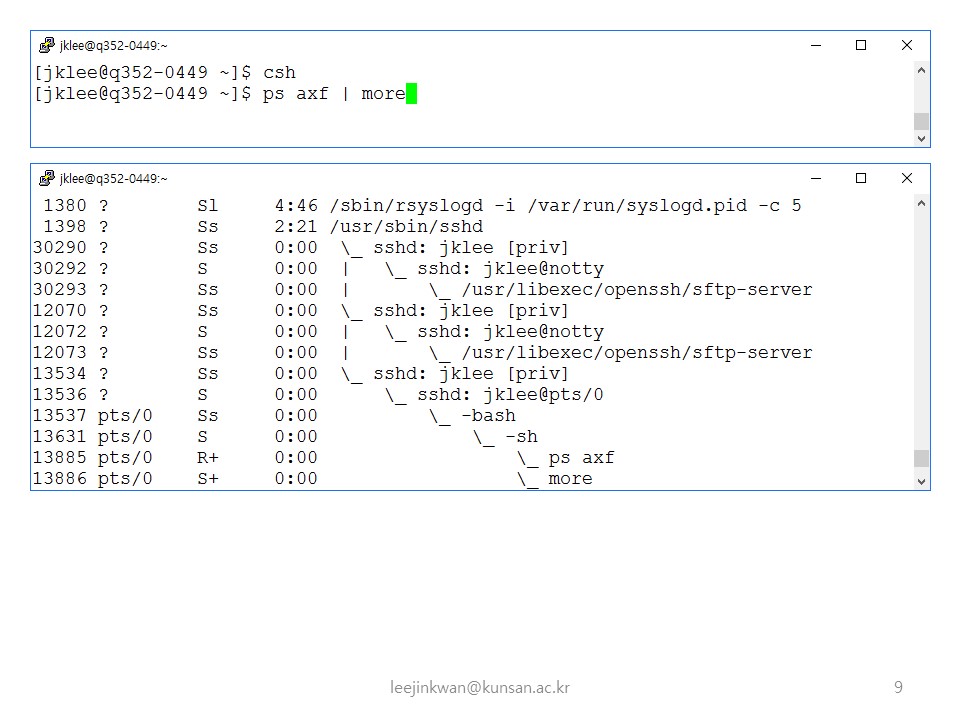Select the top window title jklee@q352-0449
The width and height of the screenshot is (960, 720).
(114, 45)
